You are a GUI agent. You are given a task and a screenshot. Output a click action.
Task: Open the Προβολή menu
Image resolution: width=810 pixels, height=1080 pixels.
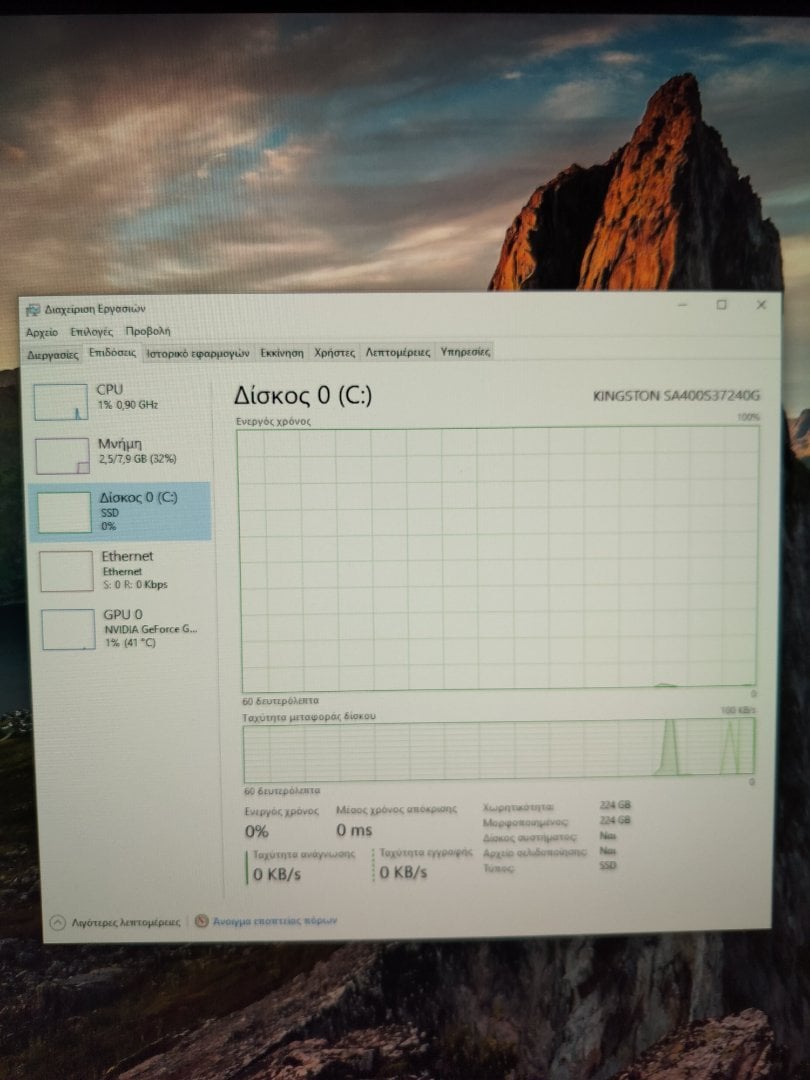tap(147, 331)
